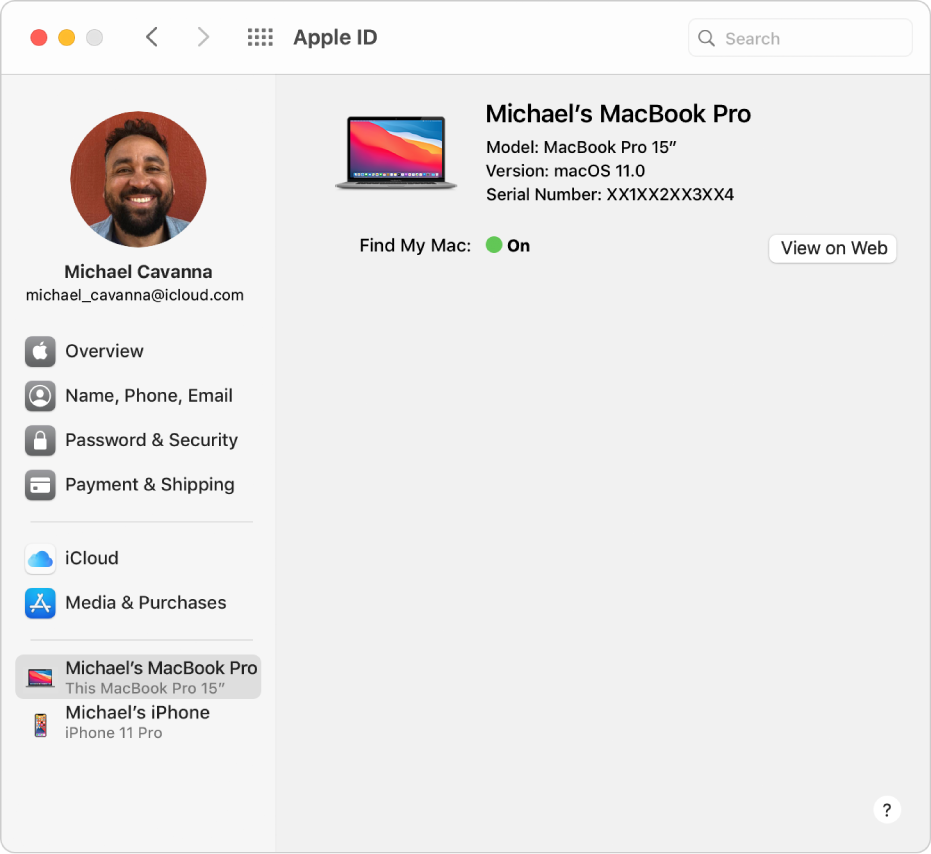
Task: Click the iPhone device icon in sidebar
Action: click(x=40, y=722)
